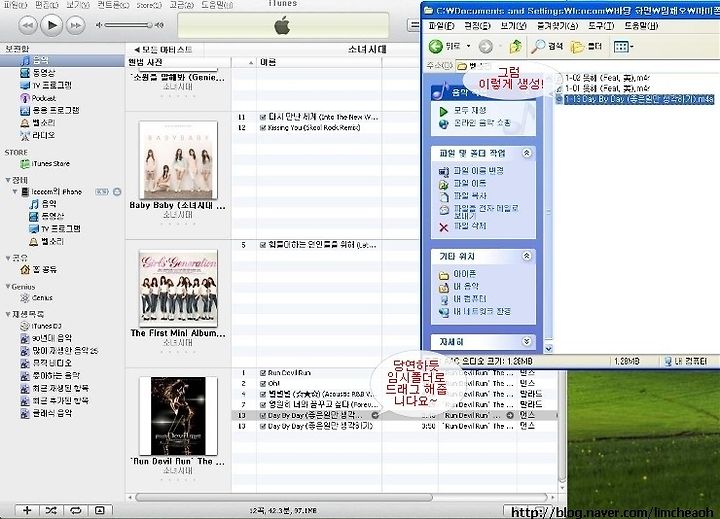This screenshot has width=720, height=519.
Task: Click the Explorer 뒤로 back button
Action: coord(444,46)
